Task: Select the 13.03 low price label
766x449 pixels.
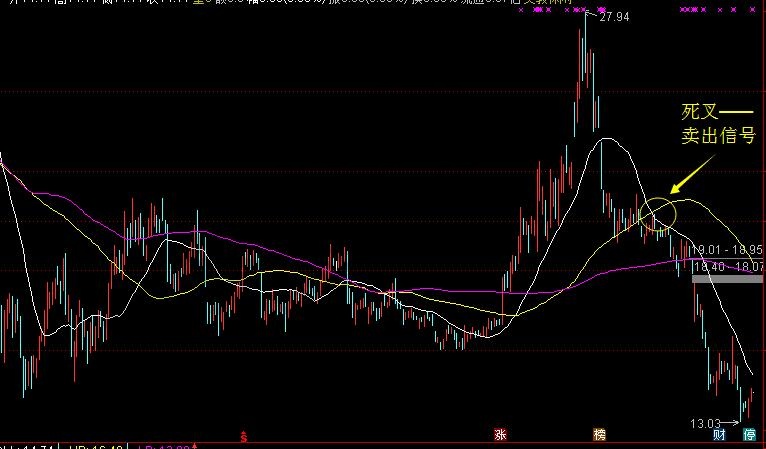Action: point(703,424)
